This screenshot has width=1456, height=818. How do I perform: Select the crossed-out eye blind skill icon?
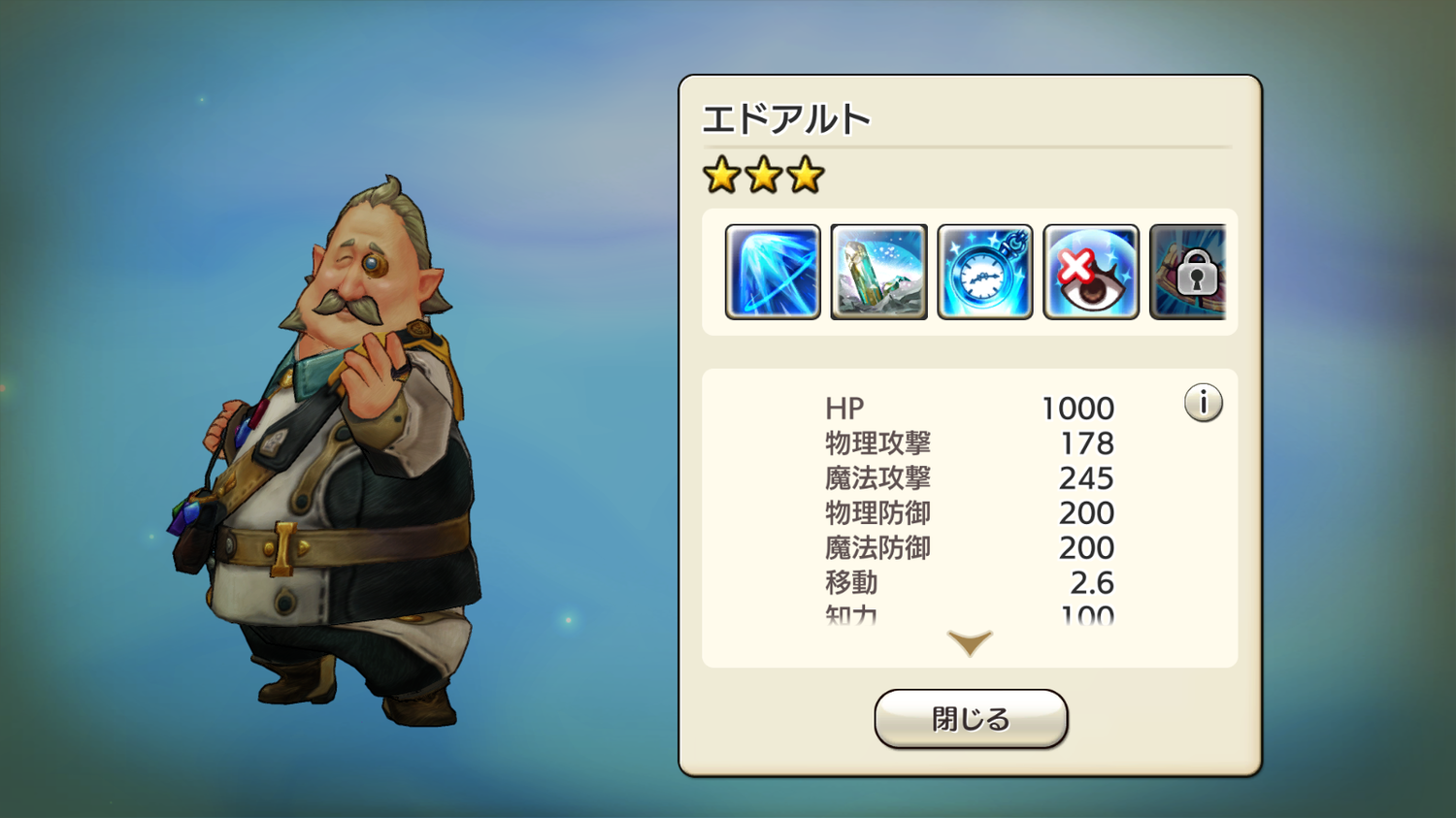pos(1091,272)
